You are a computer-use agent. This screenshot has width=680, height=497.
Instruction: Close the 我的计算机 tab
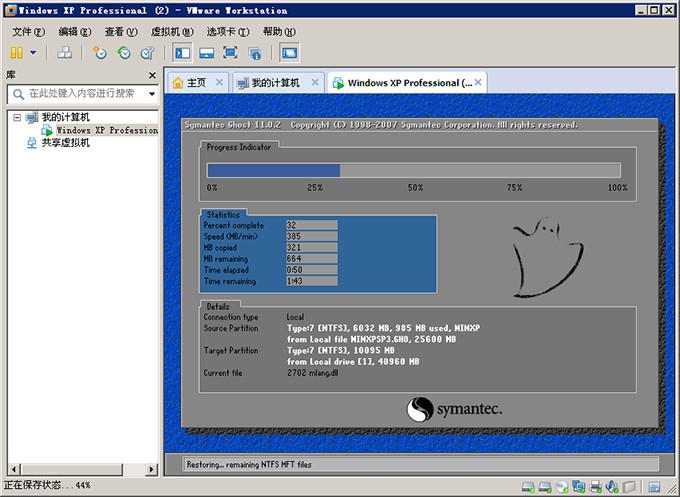click(315, 82)
